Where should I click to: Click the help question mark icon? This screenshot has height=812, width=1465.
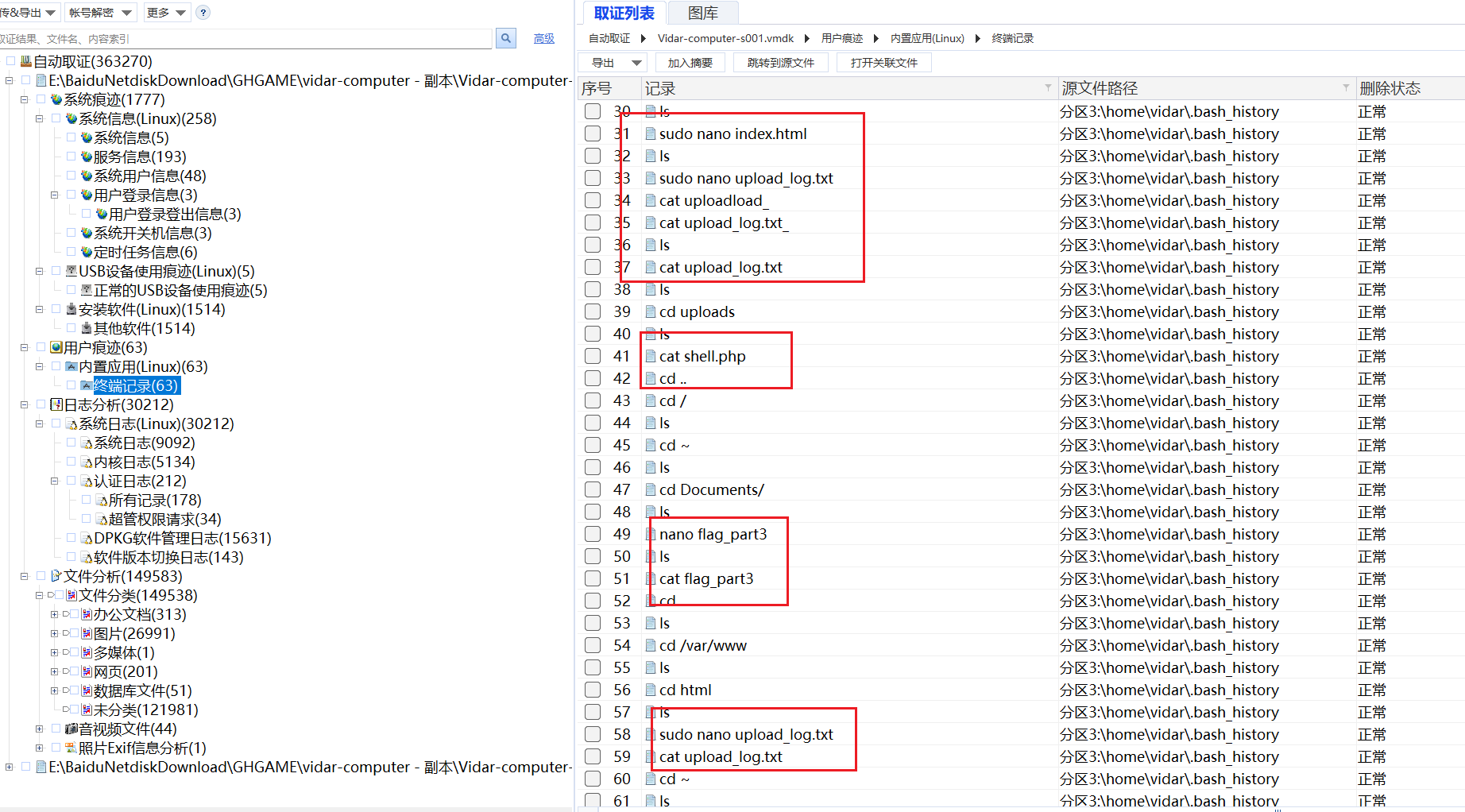203,13
